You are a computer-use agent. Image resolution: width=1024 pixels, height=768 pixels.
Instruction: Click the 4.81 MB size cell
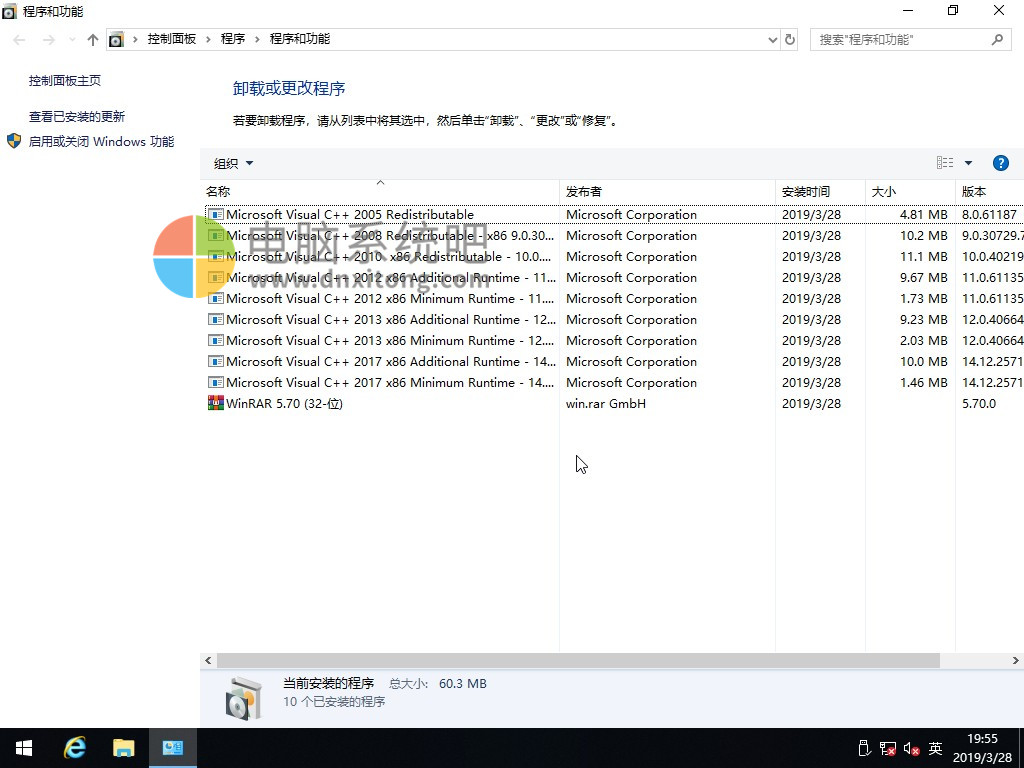(923, 214)
